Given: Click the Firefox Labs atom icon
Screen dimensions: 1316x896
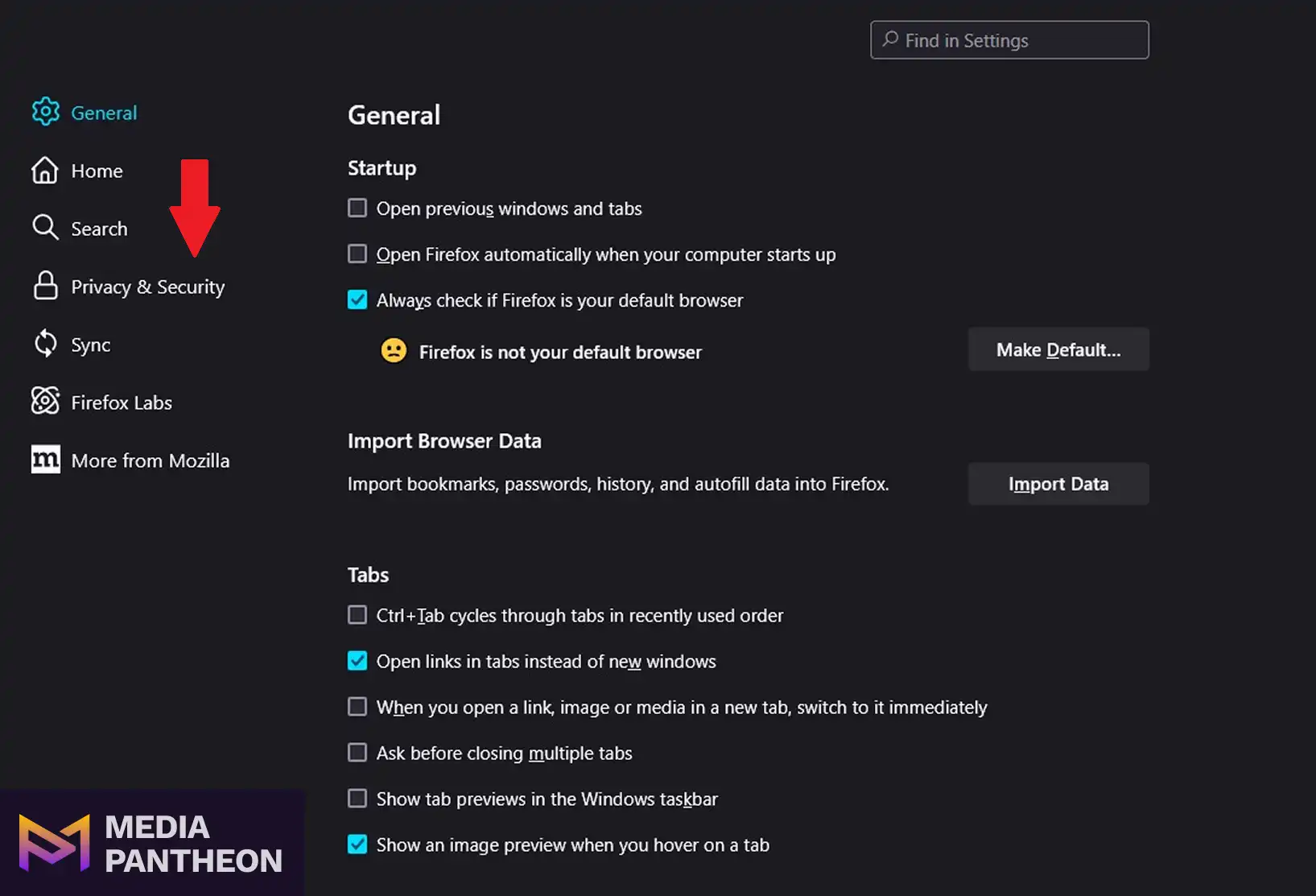Looking at the screenshot, I should coord(45,401).
